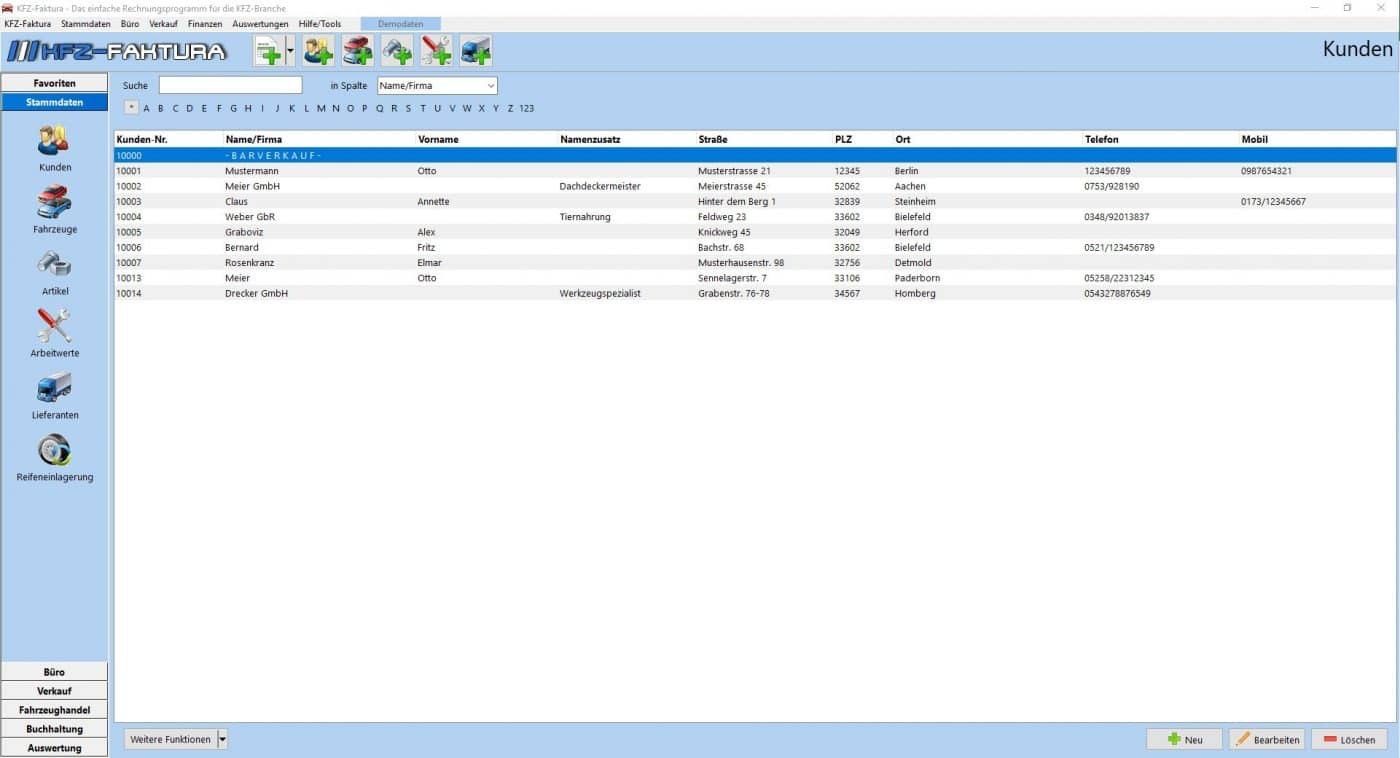1400x758 pixels.
Task: Open Reifeneinlagerung from the sidebar
Action: 54,458
